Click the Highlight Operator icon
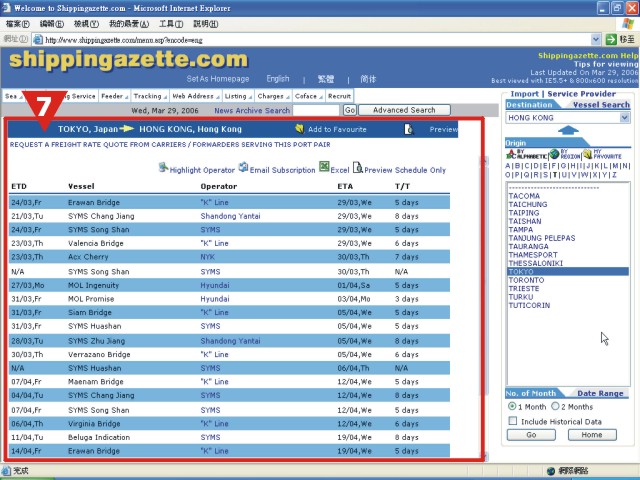The width and height of the screenshot is (640, 480). 163,167
